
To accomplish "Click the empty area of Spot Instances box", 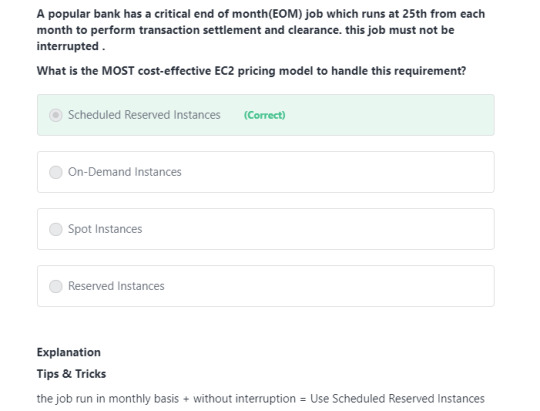I will (x=317, y=229).
